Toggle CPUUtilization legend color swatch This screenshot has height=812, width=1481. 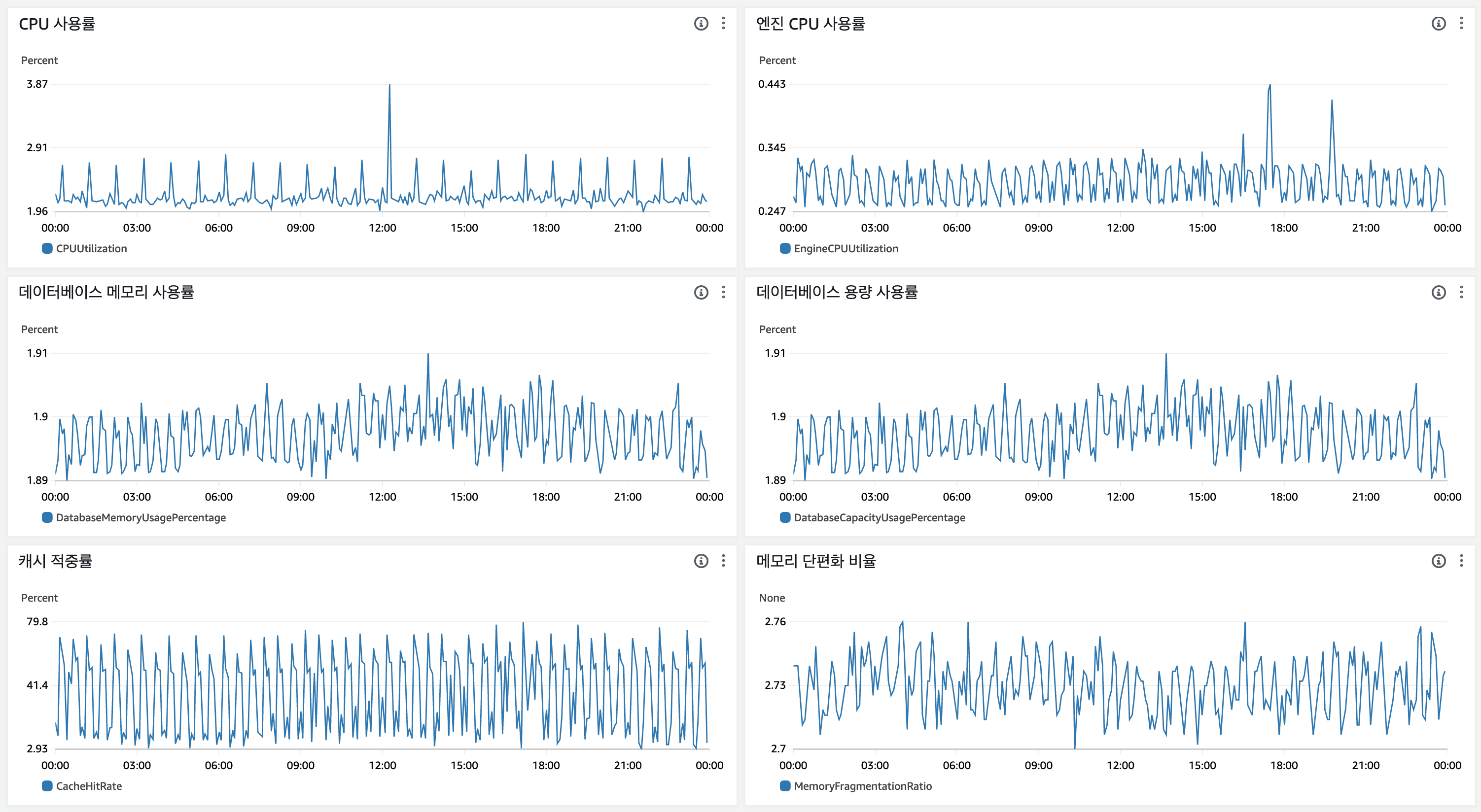click(x=47, y=249)
